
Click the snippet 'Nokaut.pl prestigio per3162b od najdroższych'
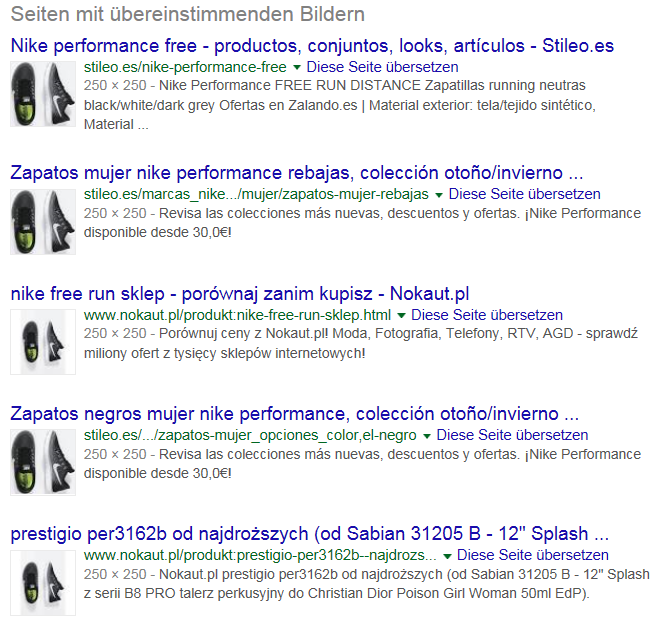click(300, 575)
